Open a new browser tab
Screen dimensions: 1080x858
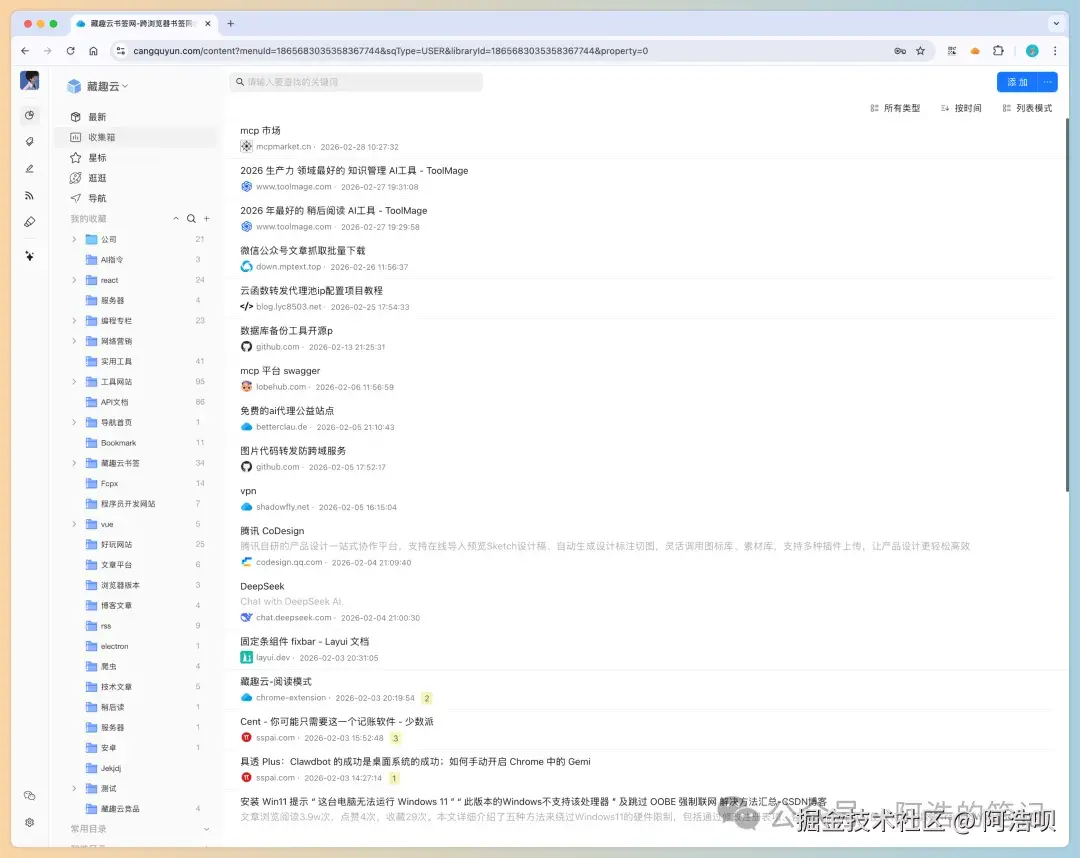coord(231,23)
